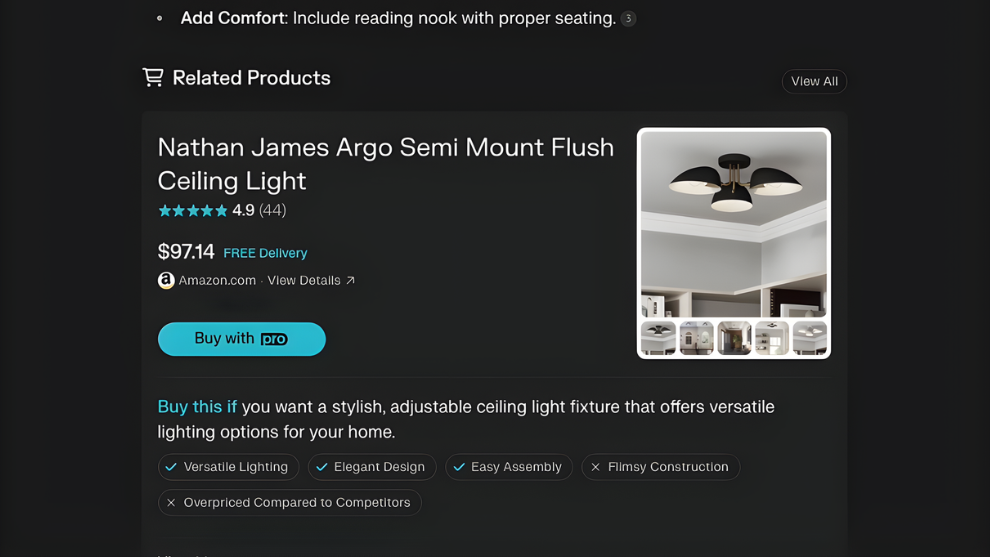Click the five-star rating icons
Image resolution: width=990 pixels, height=557 pixels.
pos(193,210)
